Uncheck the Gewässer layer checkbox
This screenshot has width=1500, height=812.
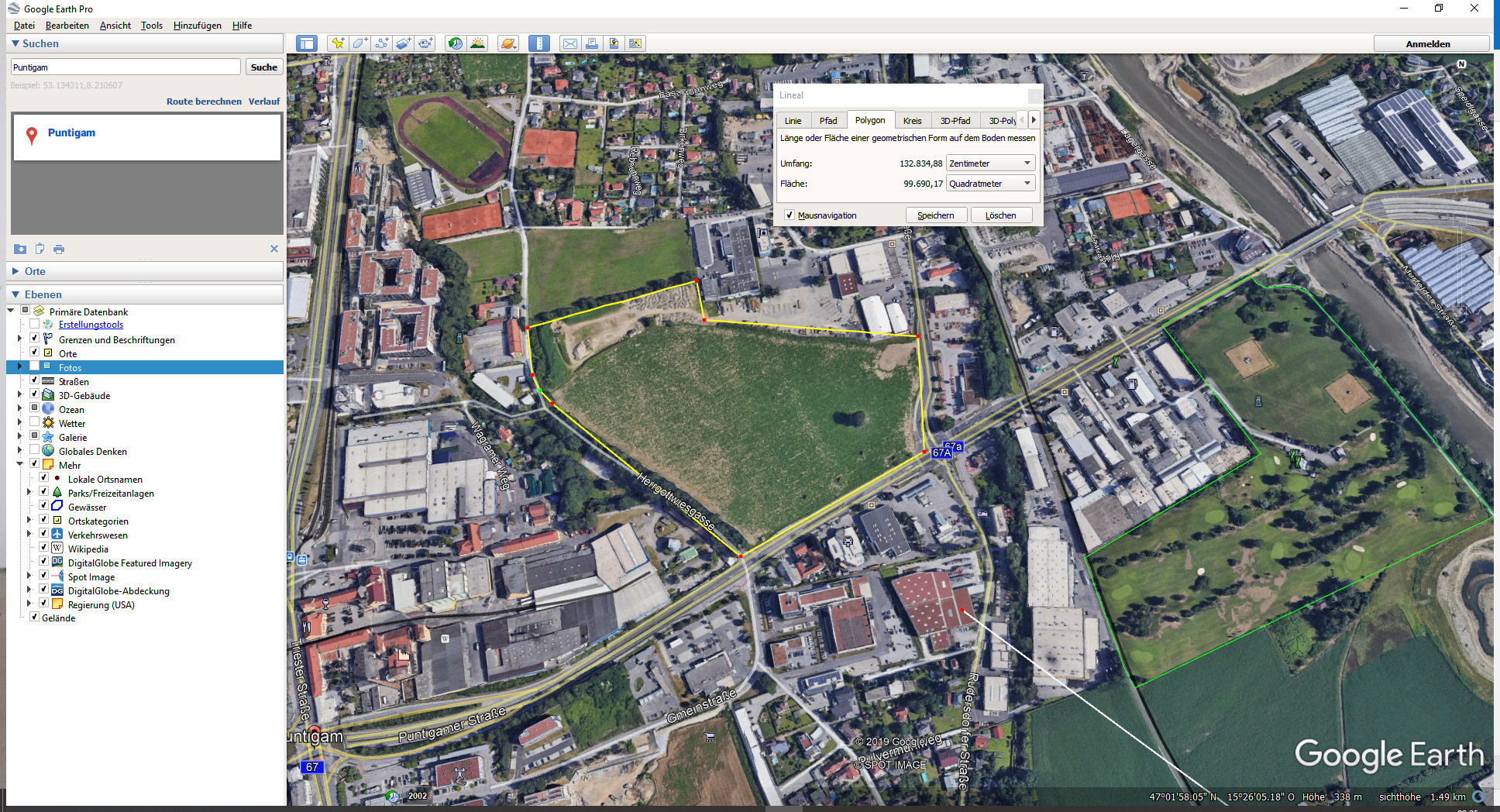click(44, 505)
